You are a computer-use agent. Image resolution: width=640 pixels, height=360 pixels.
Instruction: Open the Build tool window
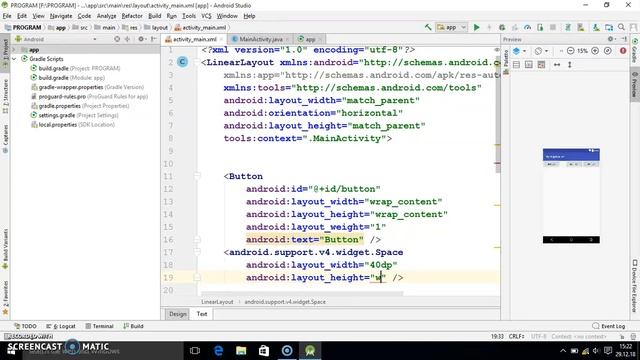click(133, 326)
